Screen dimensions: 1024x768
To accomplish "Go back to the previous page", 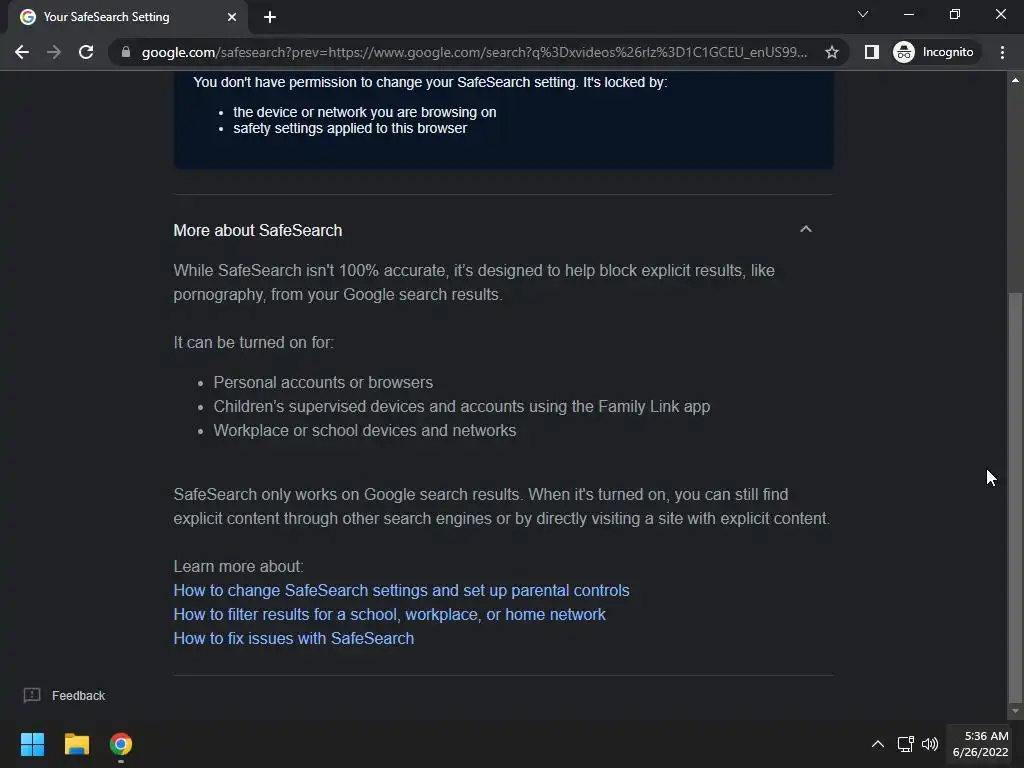I will [x=22, y=52].
